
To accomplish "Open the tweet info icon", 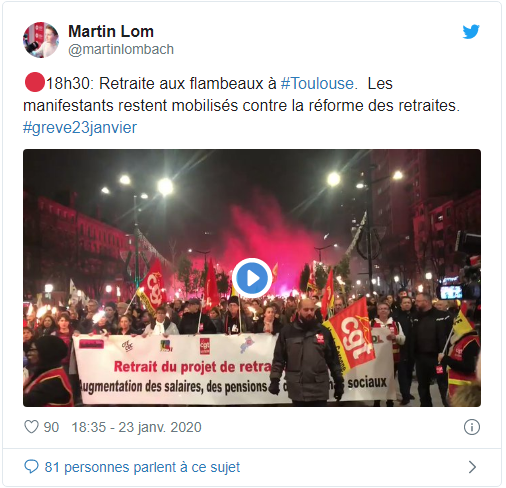I will (472, 427).
